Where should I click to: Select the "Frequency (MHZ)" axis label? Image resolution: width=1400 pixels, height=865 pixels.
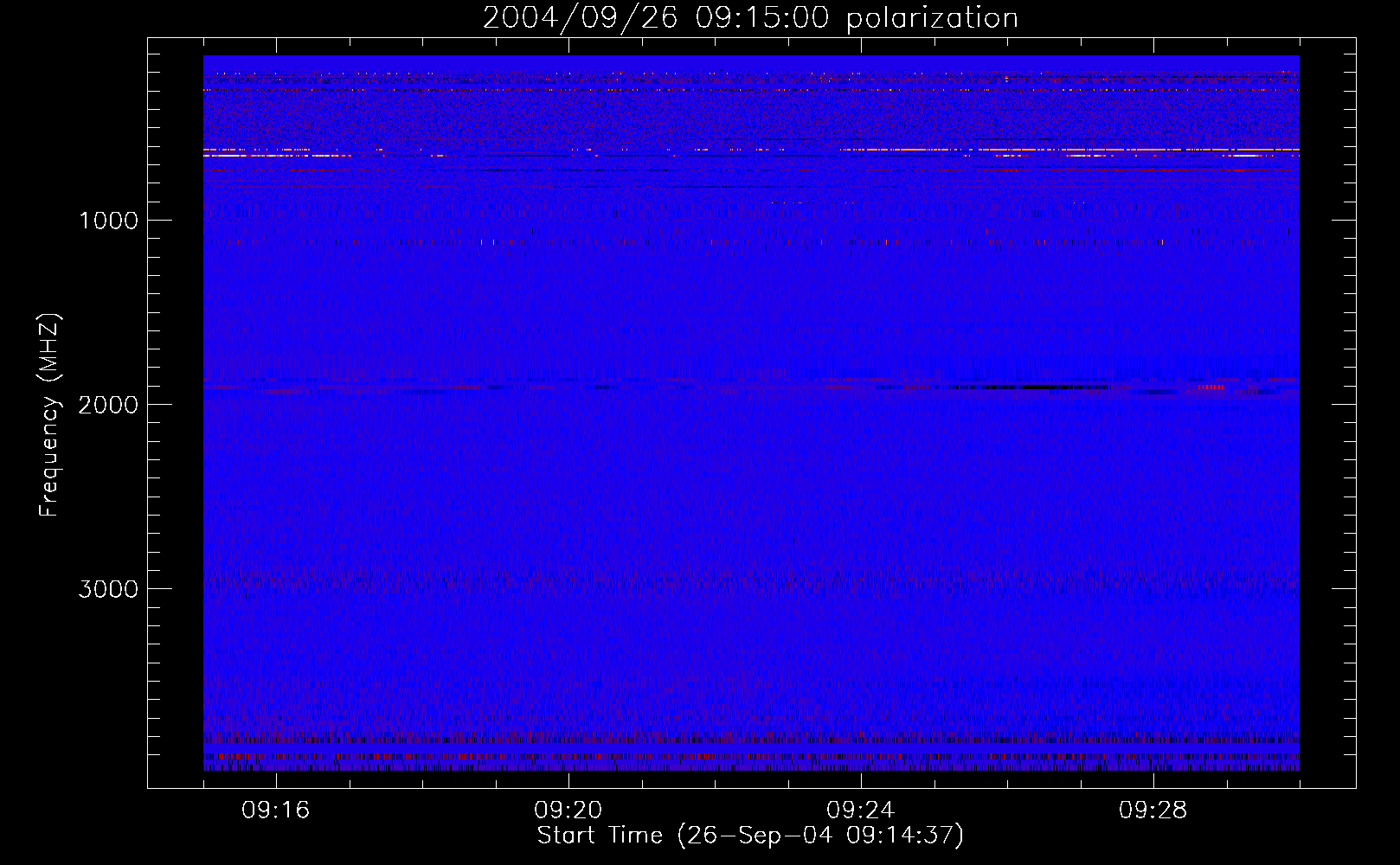click(49, 415)
